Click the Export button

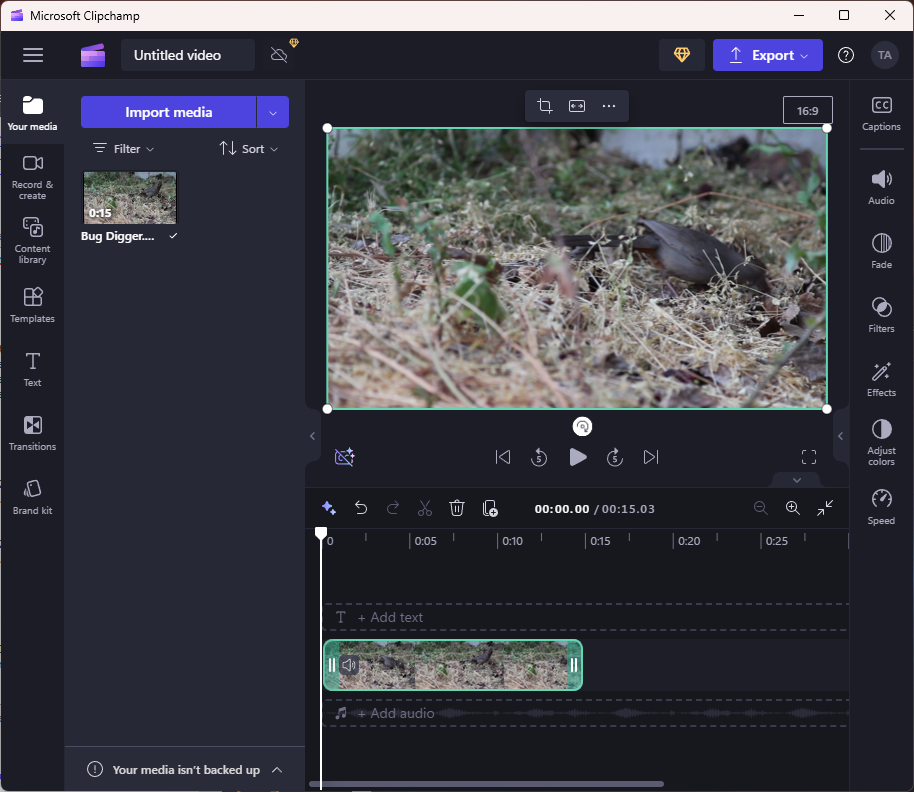[767, 55]
